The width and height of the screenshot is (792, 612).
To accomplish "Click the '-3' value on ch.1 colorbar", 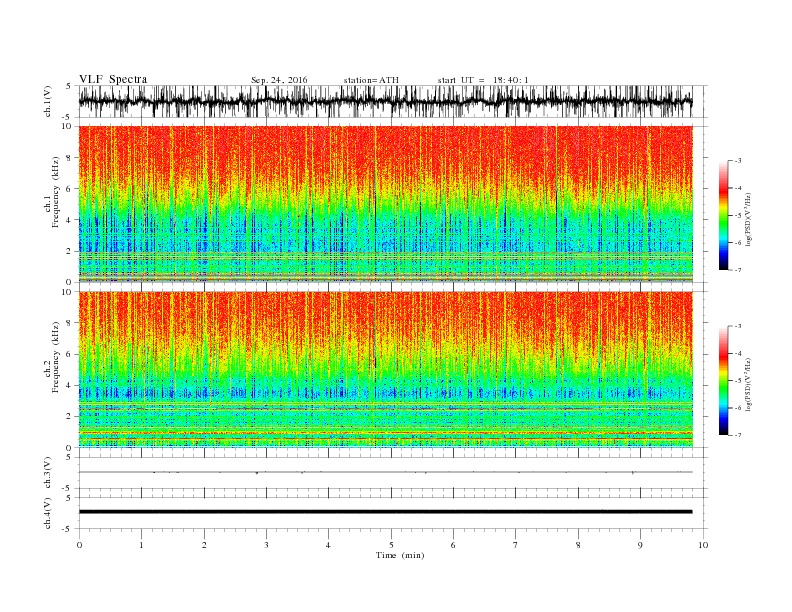I will tap(738, 161).
